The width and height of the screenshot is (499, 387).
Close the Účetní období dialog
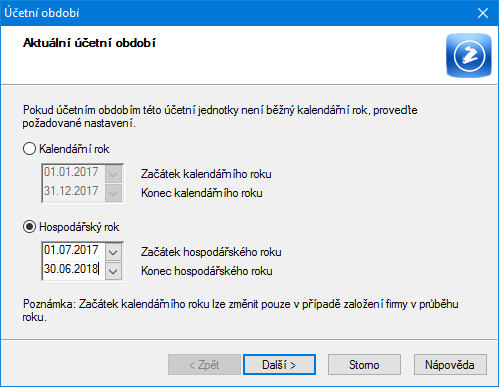click(x=483, y=13)
